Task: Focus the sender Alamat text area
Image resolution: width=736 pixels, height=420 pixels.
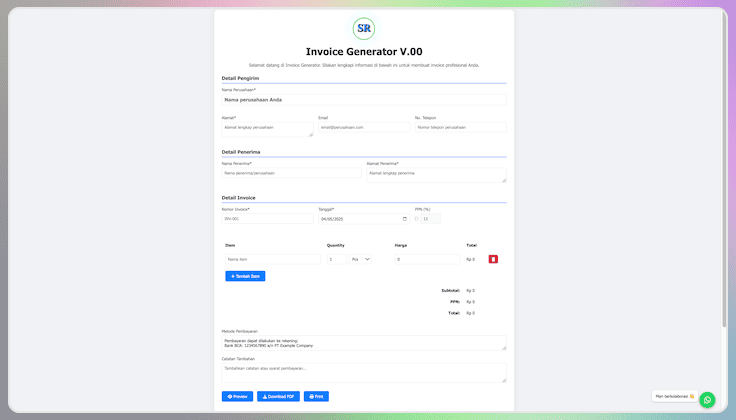Action: (x=267, y=129)
